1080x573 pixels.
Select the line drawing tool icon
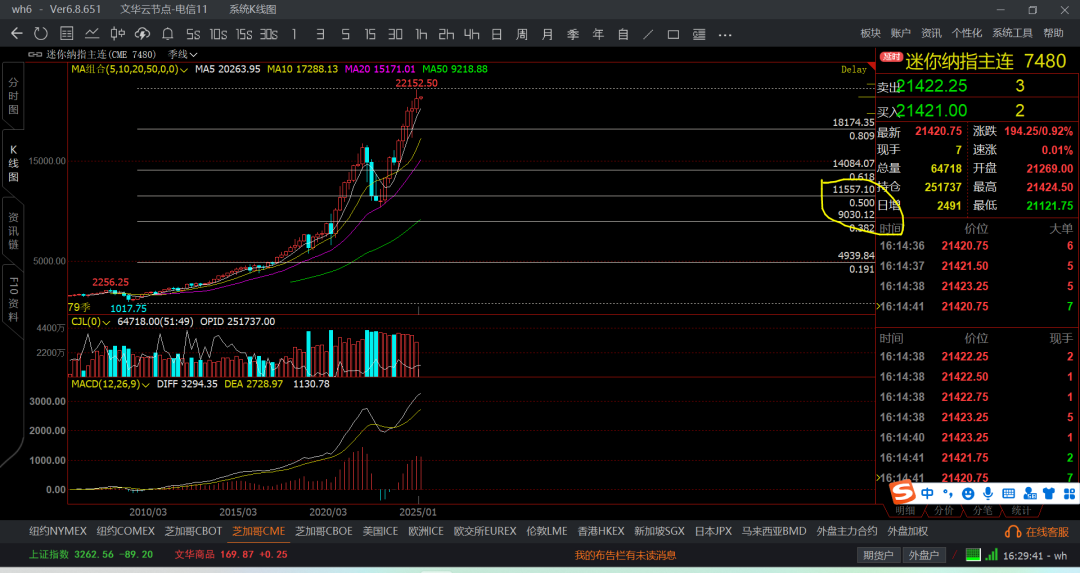(648, 34)
